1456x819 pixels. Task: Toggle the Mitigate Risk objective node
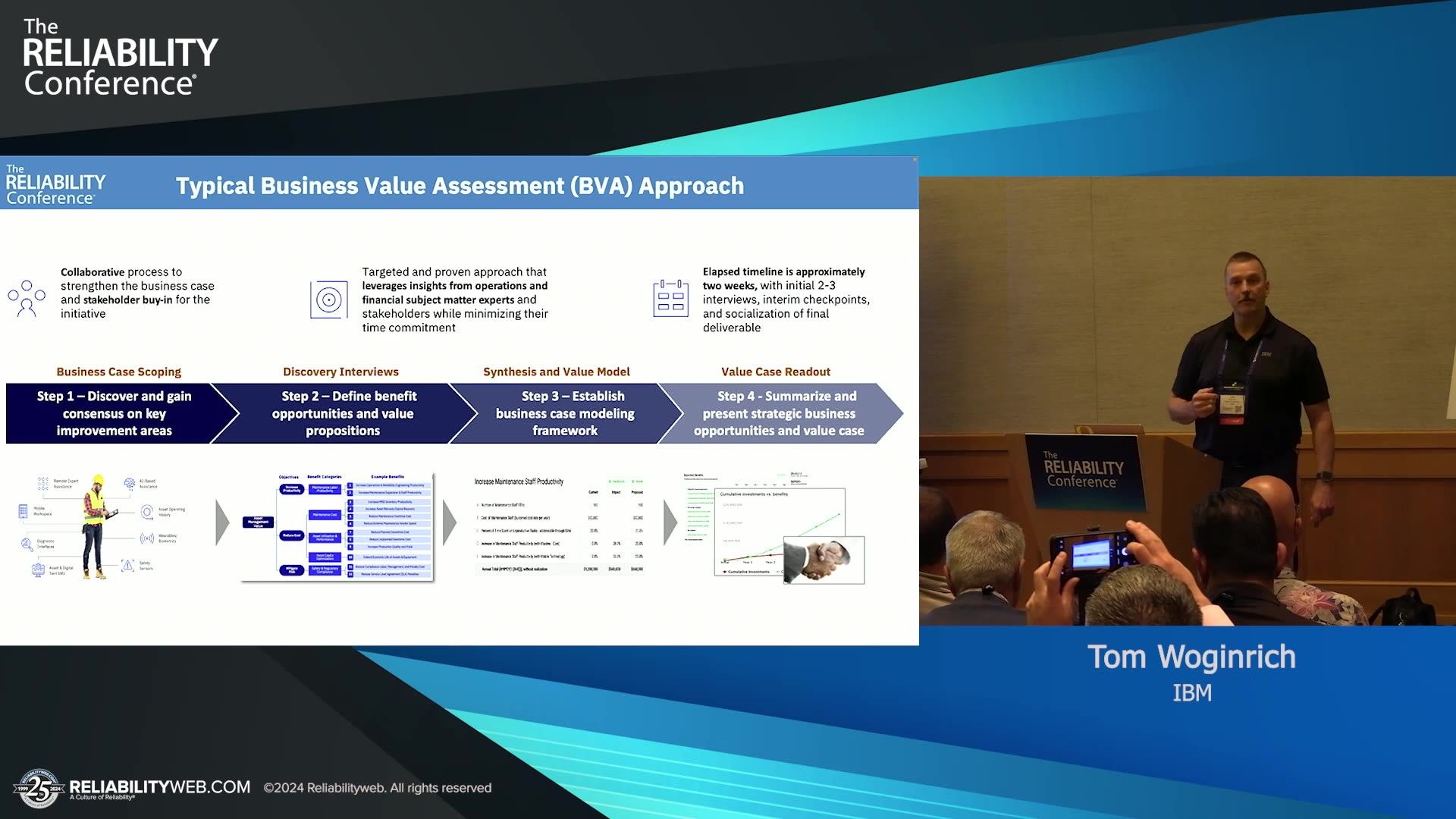(292, 570)
